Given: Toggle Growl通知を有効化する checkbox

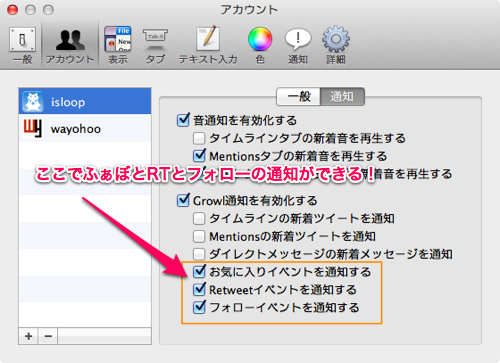Looking at the screenshot, I should [x=183, y=200].
